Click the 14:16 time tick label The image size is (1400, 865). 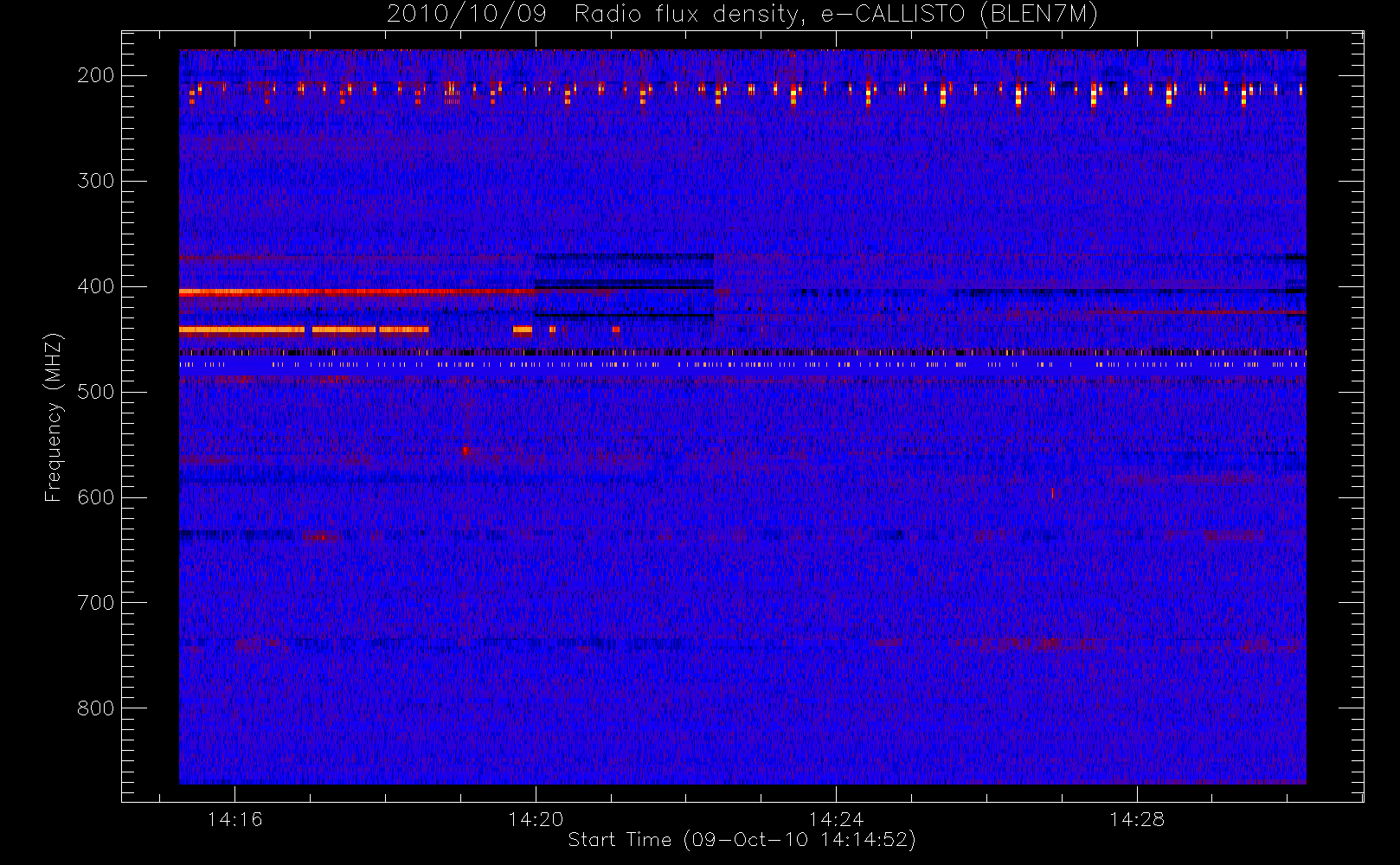[x=234, y=819]
